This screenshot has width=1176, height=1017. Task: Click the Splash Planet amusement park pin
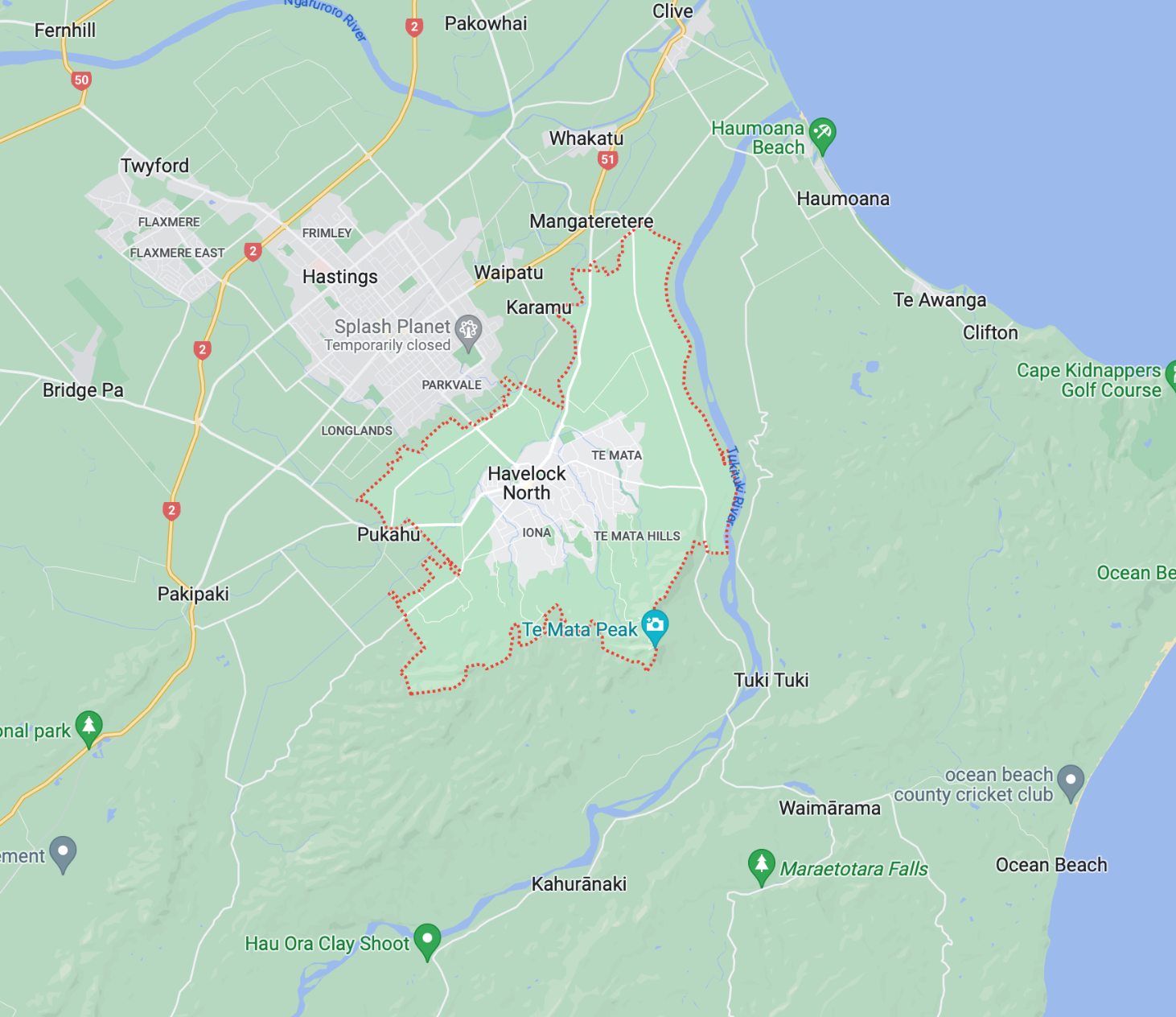(468, 332)
